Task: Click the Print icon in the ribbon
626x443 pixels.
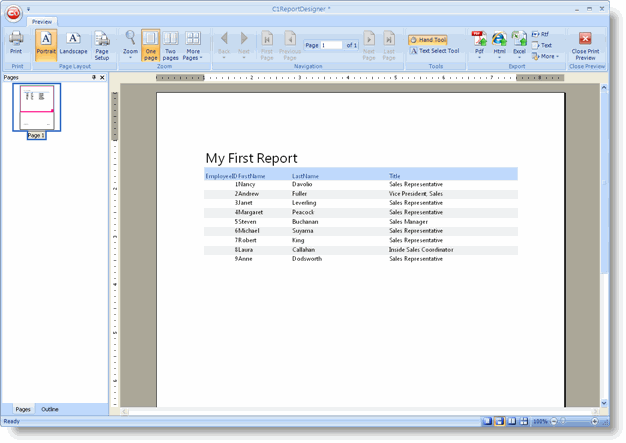Action: [x=16, y=43]
